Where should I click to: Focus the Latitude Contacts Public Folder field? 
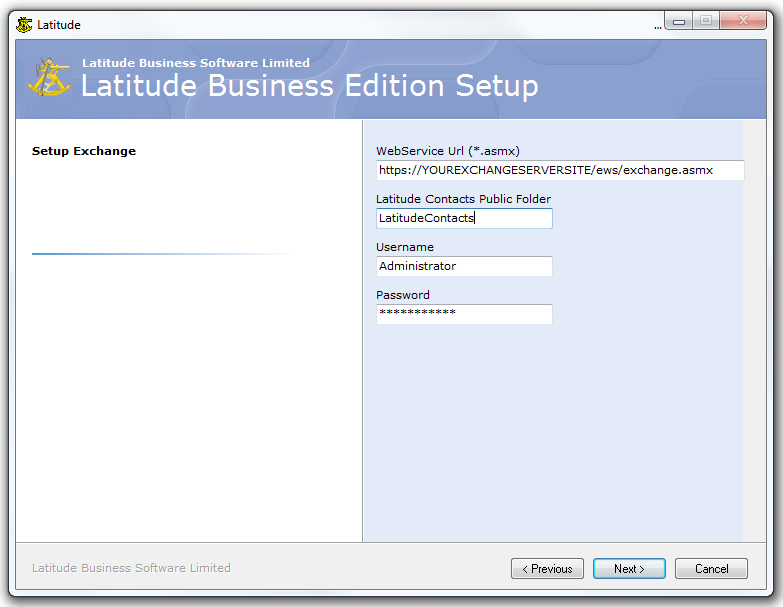click(x=464, y=218)
